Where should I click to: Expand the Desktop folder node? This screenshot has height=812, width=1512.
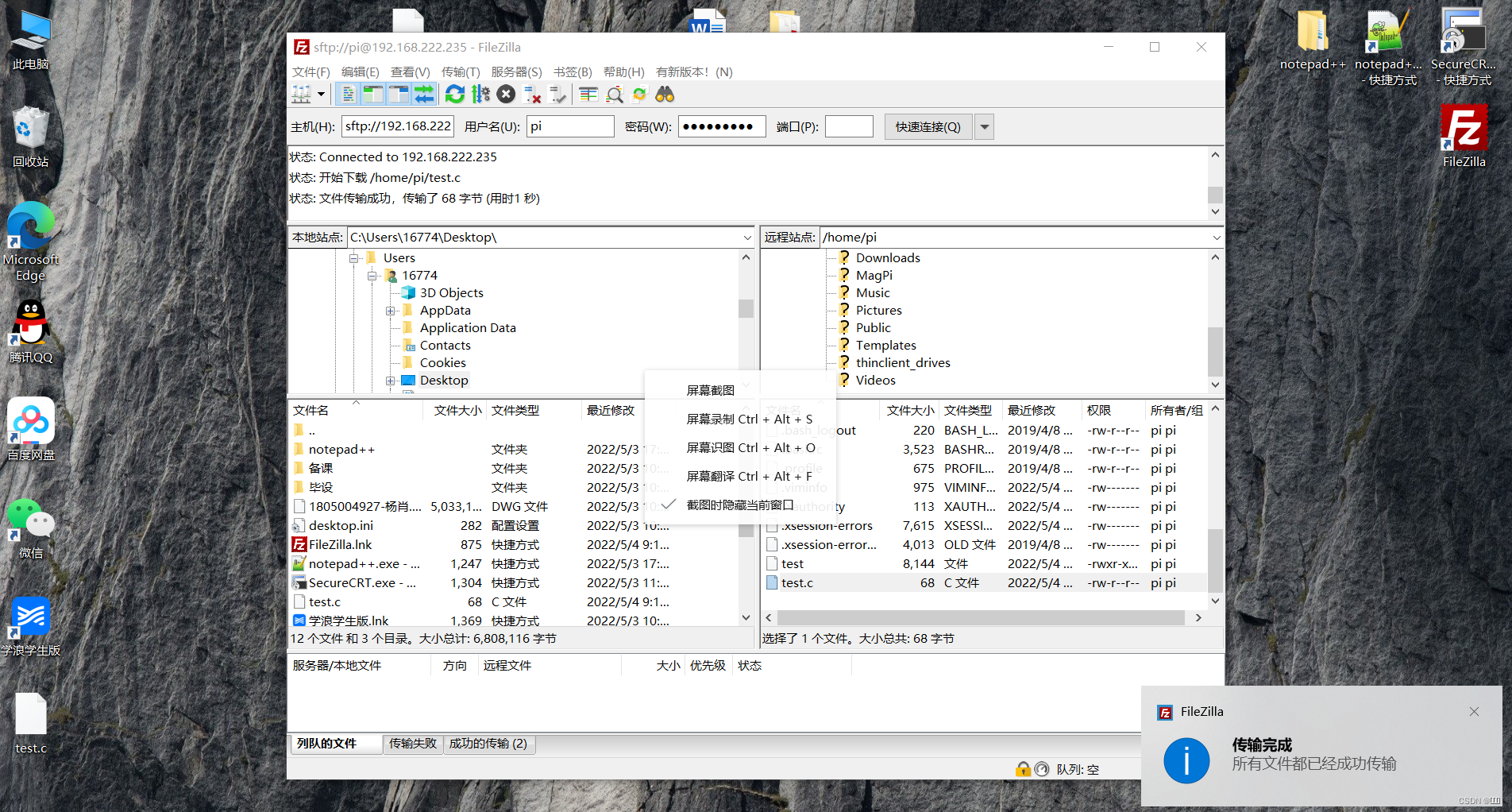point(390,381)
